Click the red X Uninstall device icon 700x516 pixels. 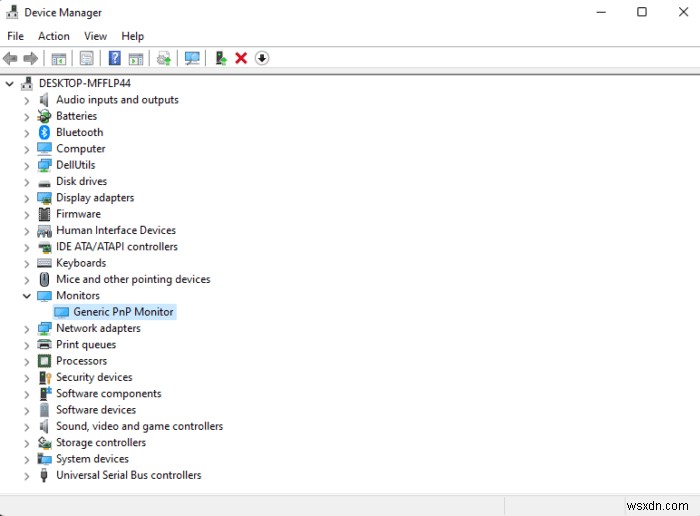pos(241,58)
